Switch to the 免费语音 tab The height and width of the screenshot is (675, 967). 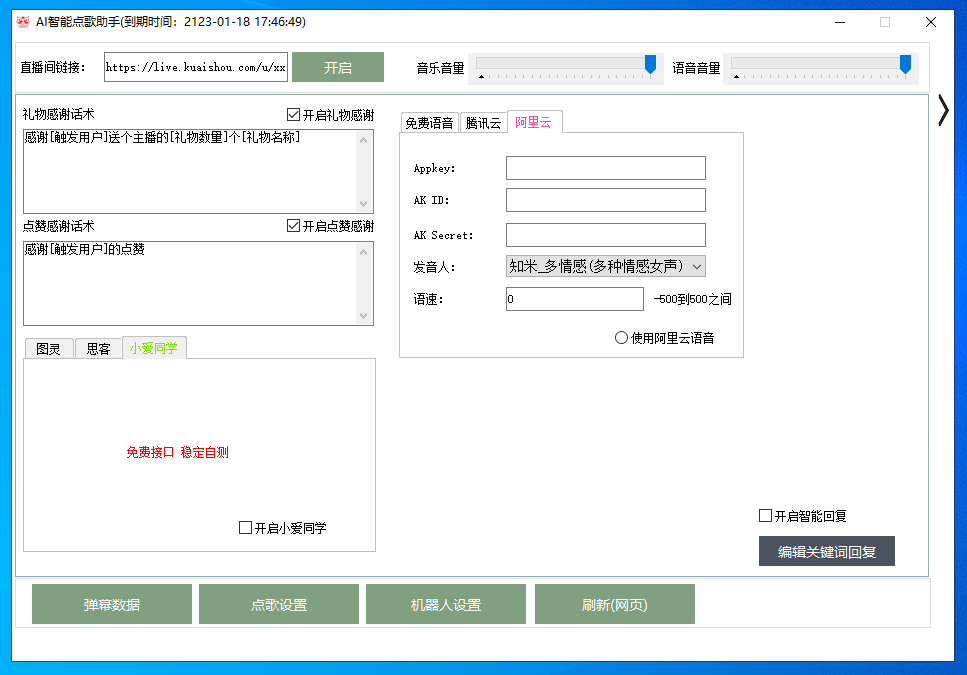coord(429,123)
